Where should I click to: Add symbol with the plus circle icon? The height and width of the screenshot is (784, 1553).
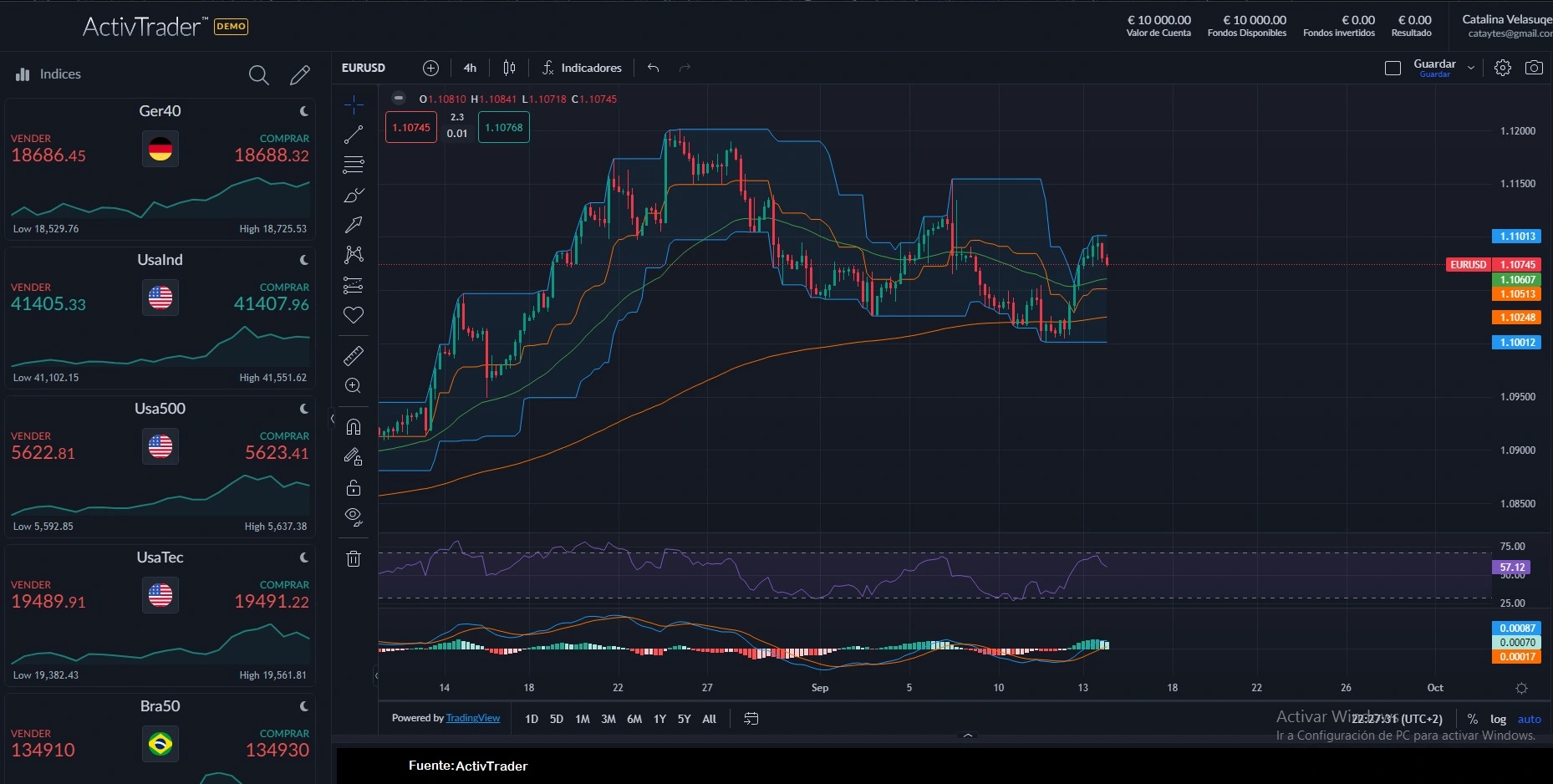[430, 68]
